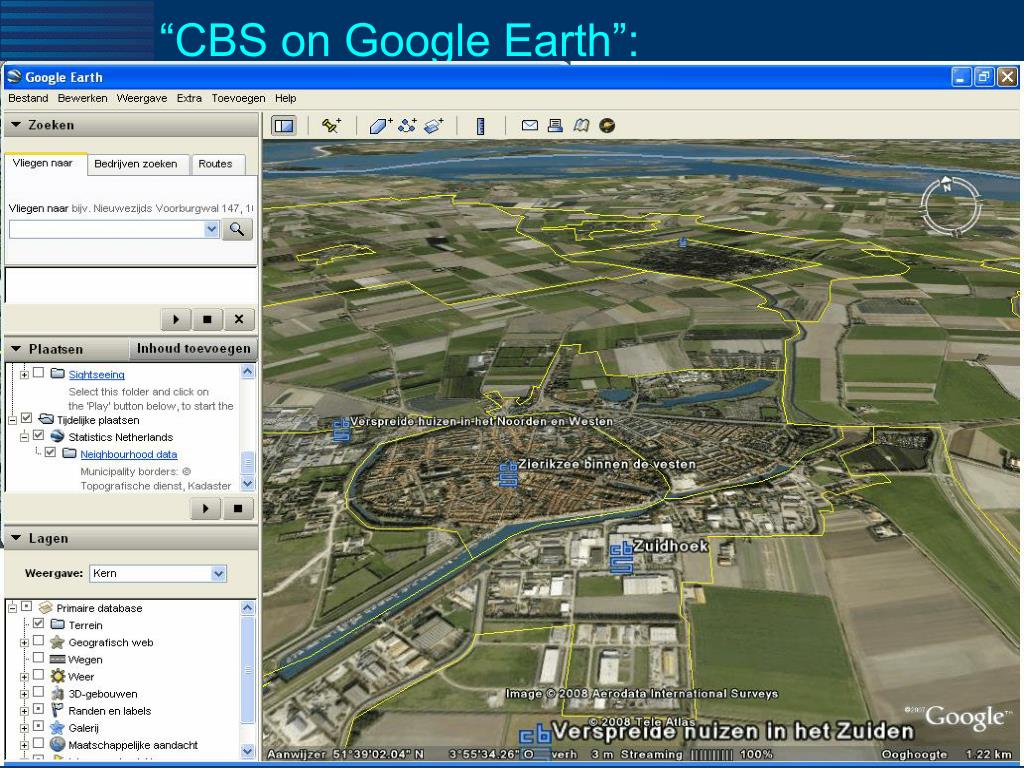Collapse the Primaire database tree node
The width and height of the screenshot is (1024, 768).
12,608
